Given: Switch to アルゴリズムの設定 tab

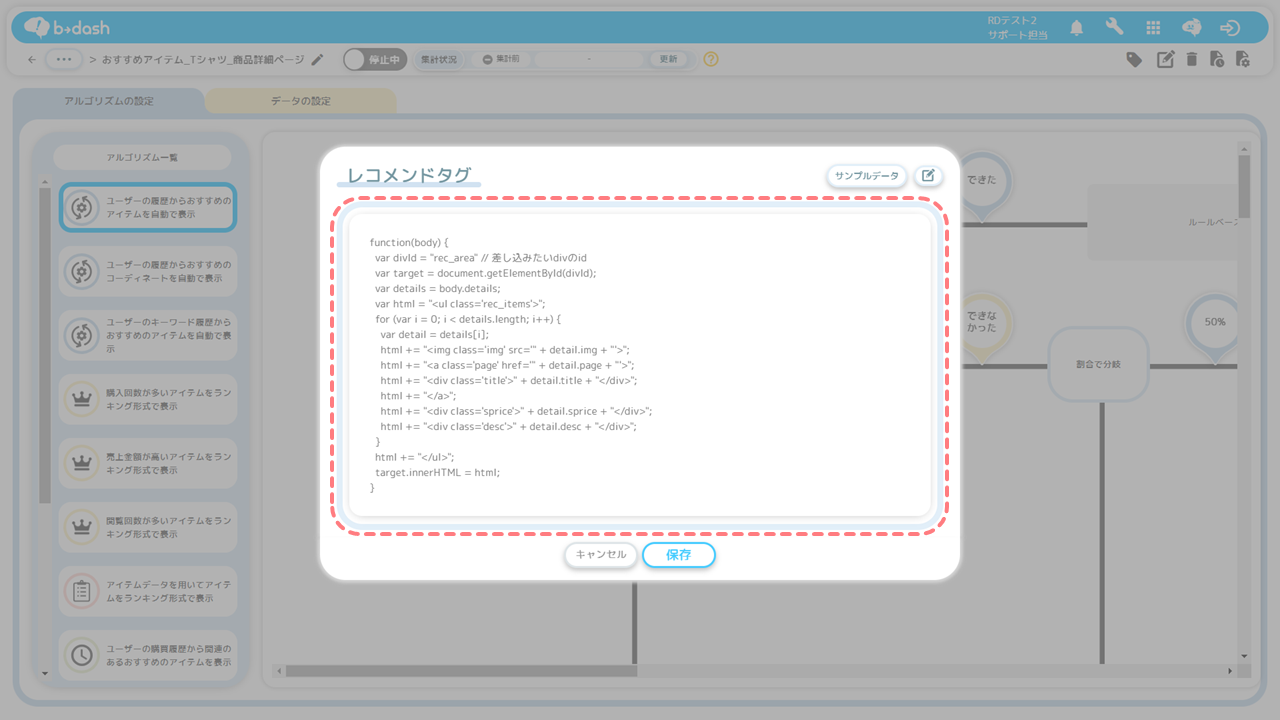Looking at the screenshot, I should [109, 101].
